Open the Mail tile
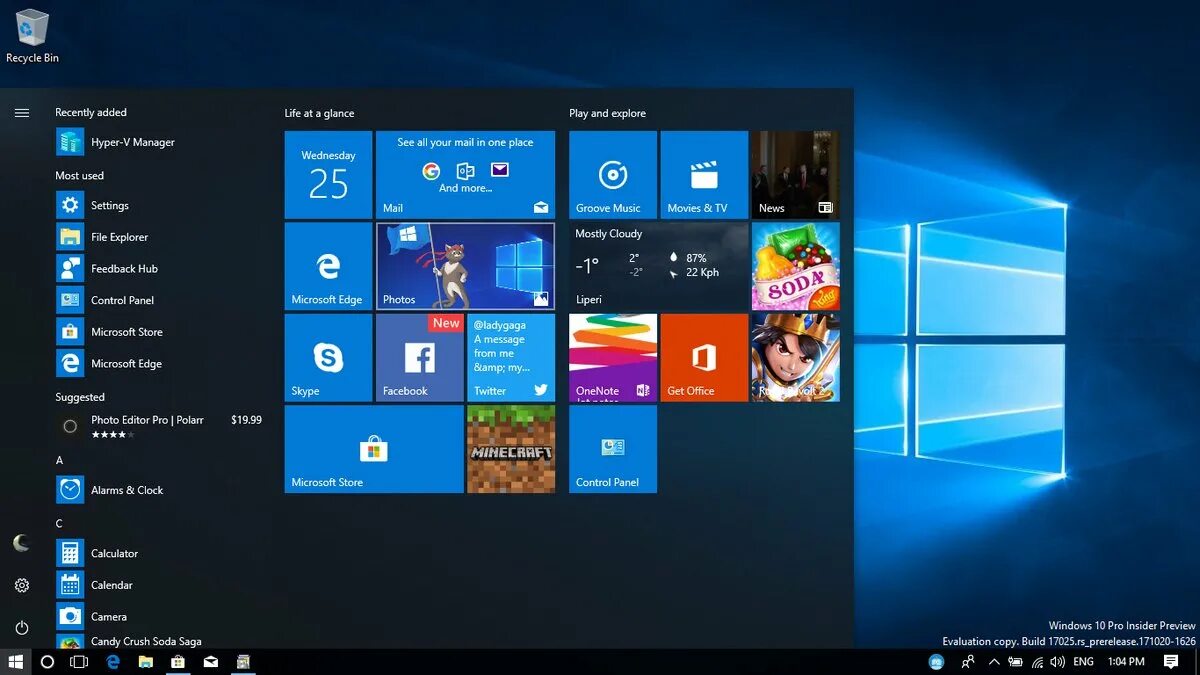The image size is (1200, 675). pos(466,175)
